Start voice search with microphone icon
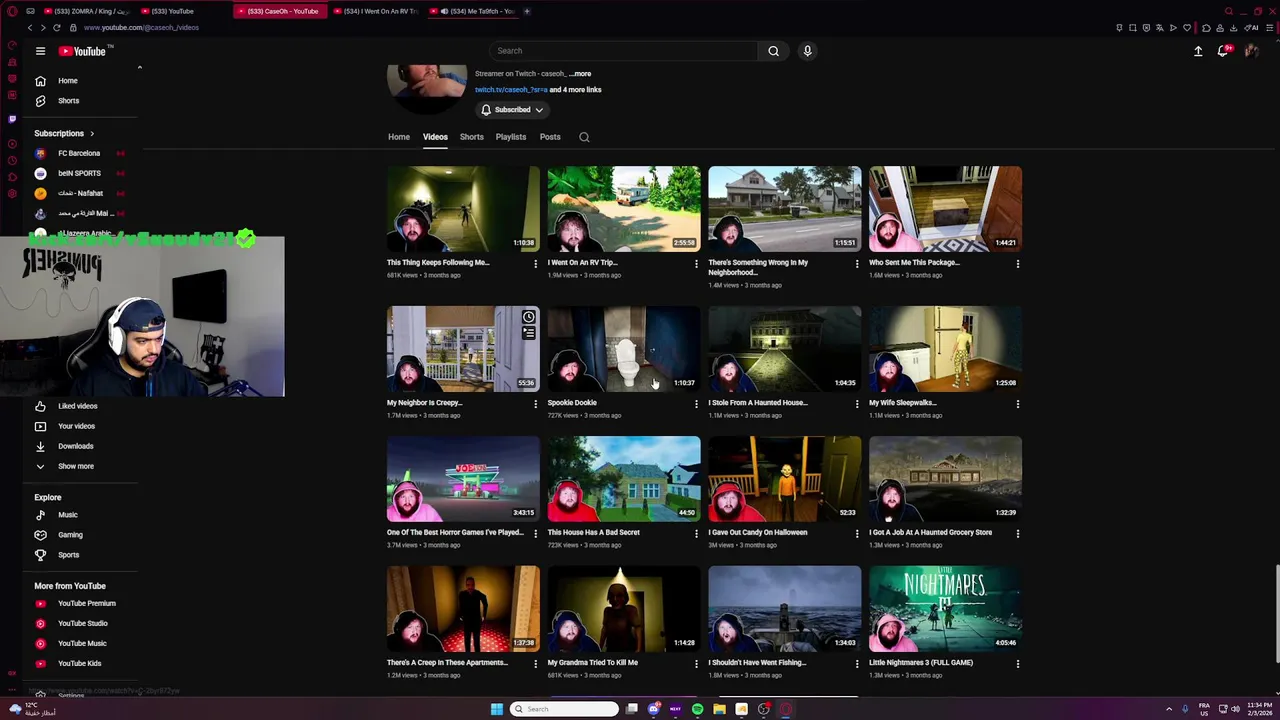 (807, 51)
